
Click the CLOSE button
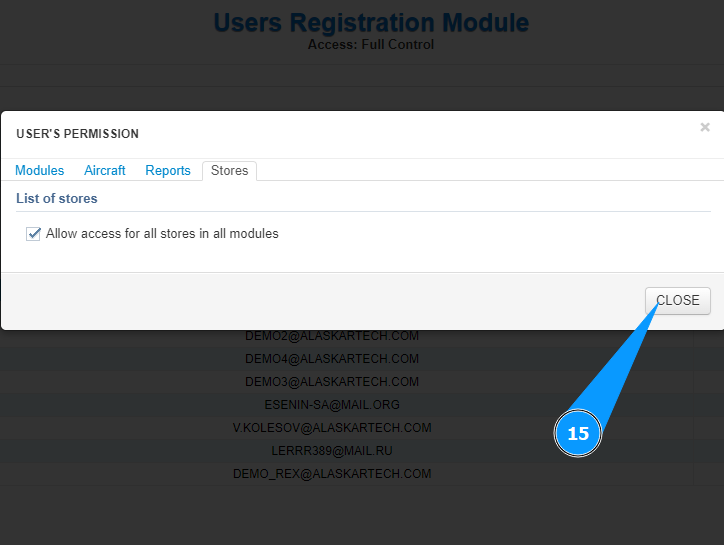tap(678, 301)
